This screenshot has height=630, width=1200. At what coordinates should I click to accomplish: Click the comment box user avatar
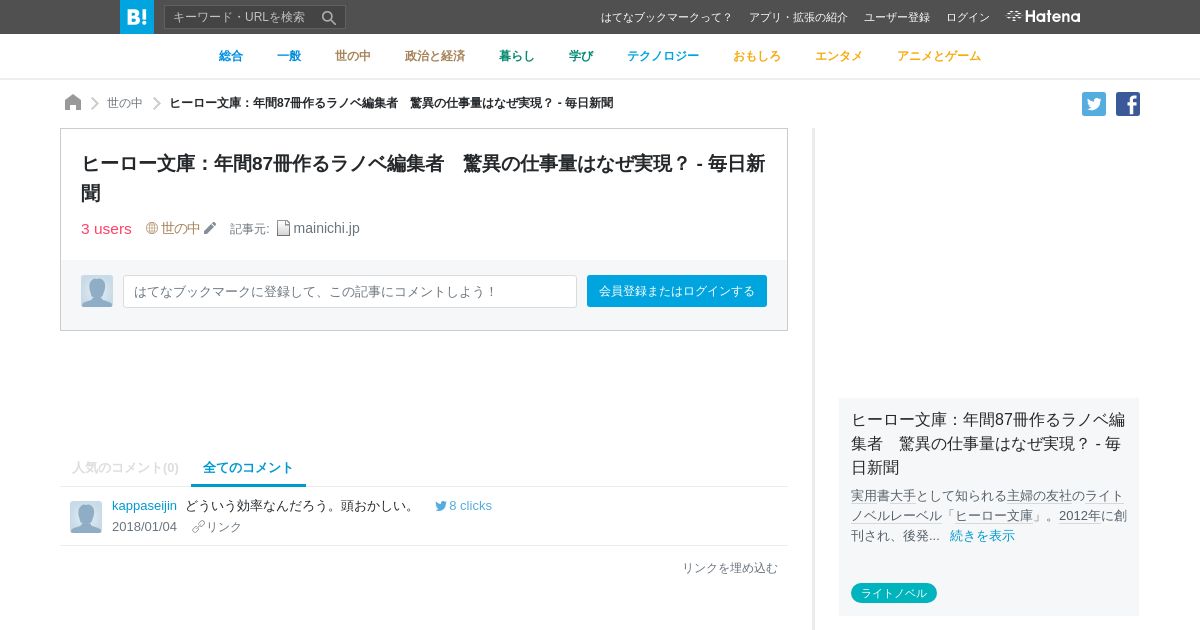pos(97,291)
